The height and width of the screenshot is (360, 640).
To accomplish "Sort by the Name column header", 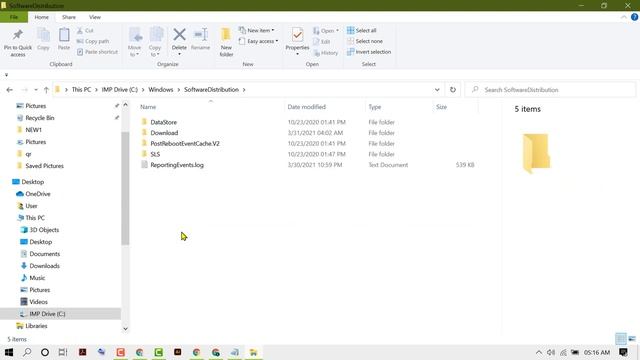I will [x=148, y=107].
